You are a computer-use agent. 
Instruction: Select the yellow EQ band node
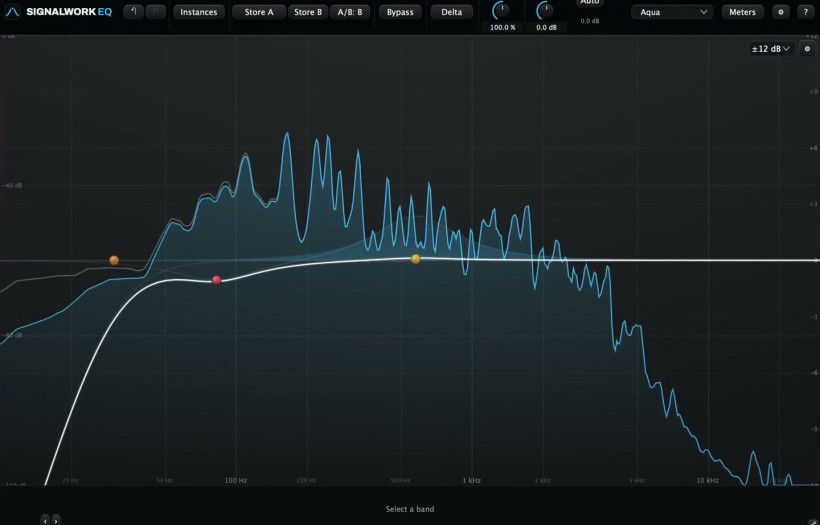[x=416, y=259]
